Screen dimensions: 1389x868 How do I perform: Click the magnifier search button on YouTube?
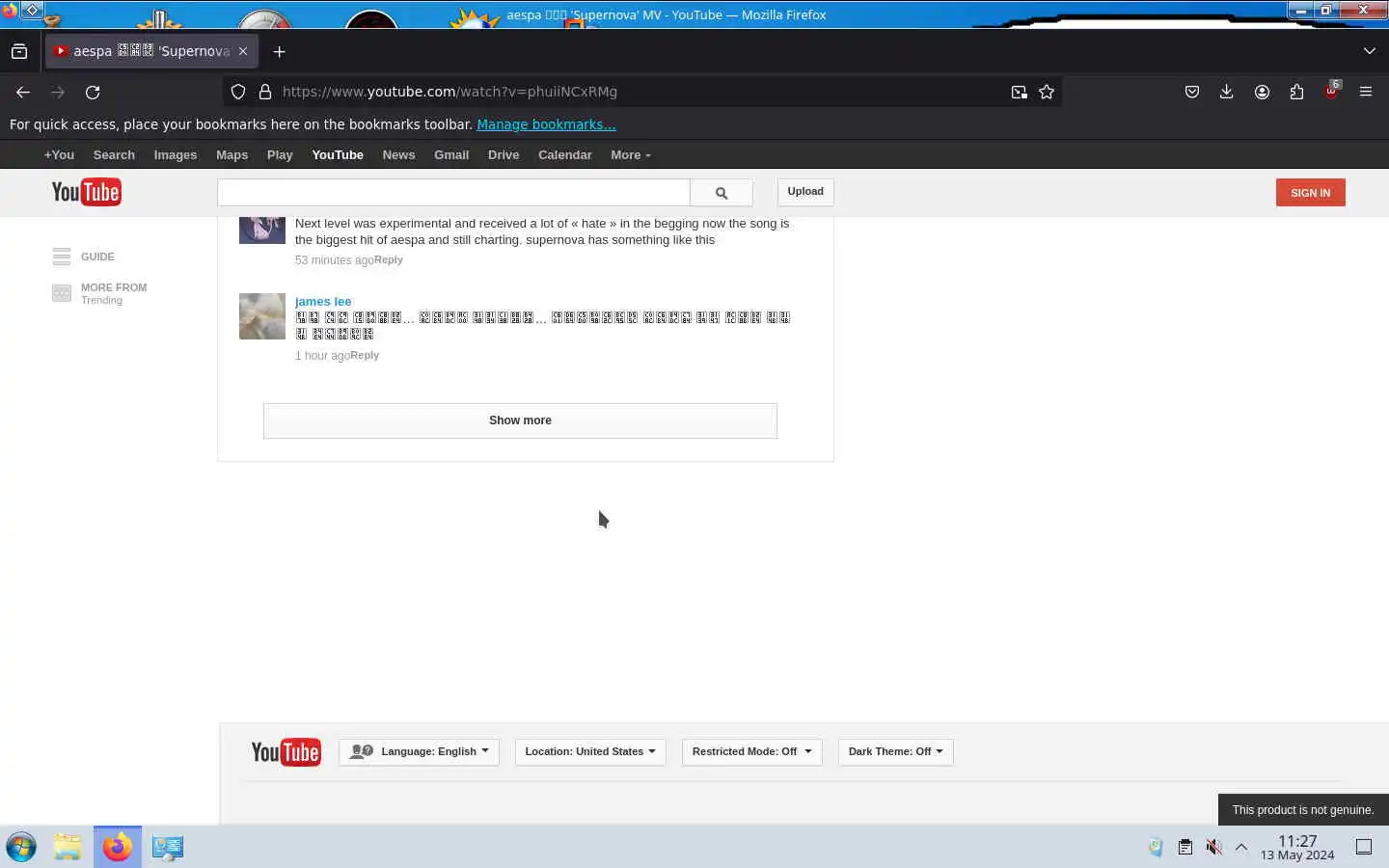(722, 193)
